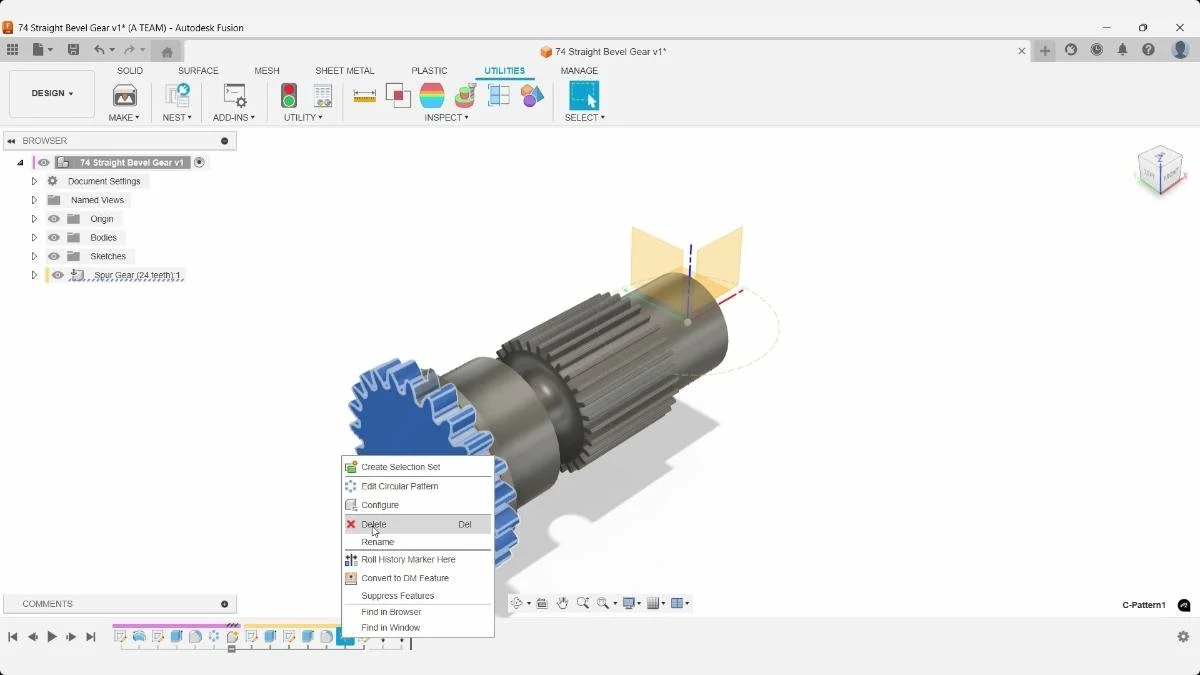Close the 74 Straight Bevel Gear document tab
1200x675 pixels.
(1022, 51)
